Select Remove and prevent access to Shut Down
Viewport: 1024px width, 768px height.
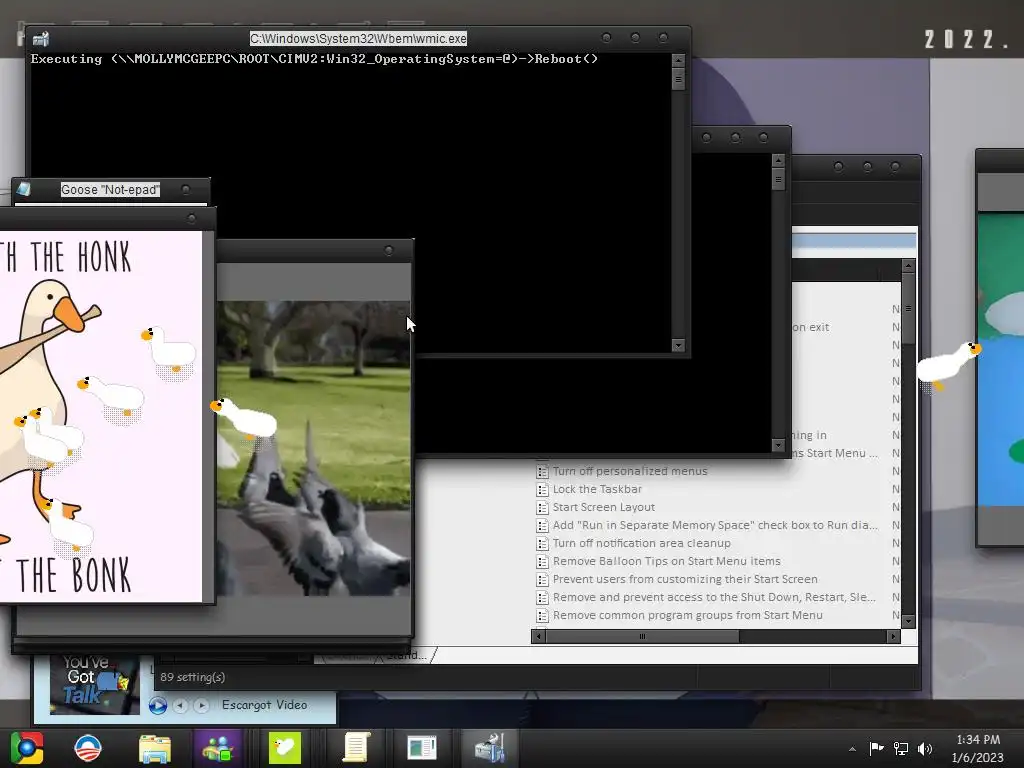(x=714, y=597)
